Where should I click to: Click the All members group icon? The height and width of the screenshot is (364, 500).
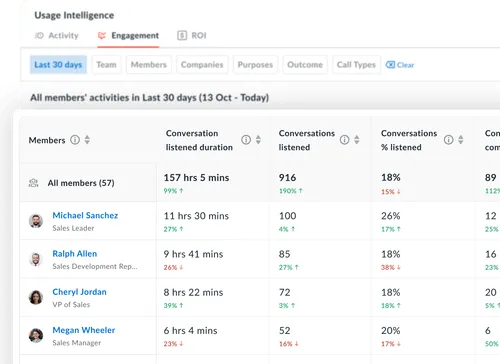33,183
